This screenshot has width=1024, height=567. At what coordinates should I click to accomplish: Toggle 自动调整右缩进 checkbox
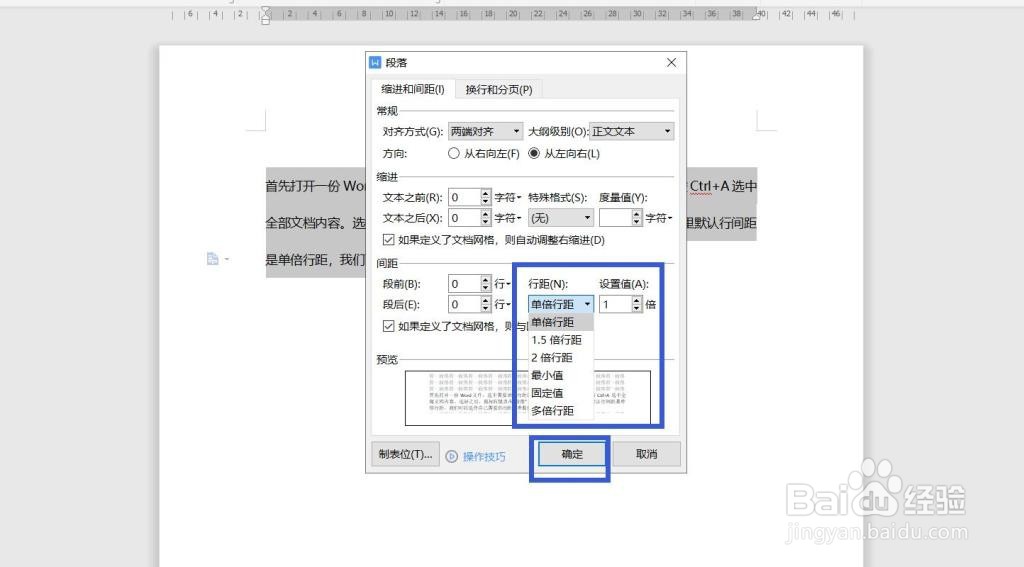(x=389, y=240)
